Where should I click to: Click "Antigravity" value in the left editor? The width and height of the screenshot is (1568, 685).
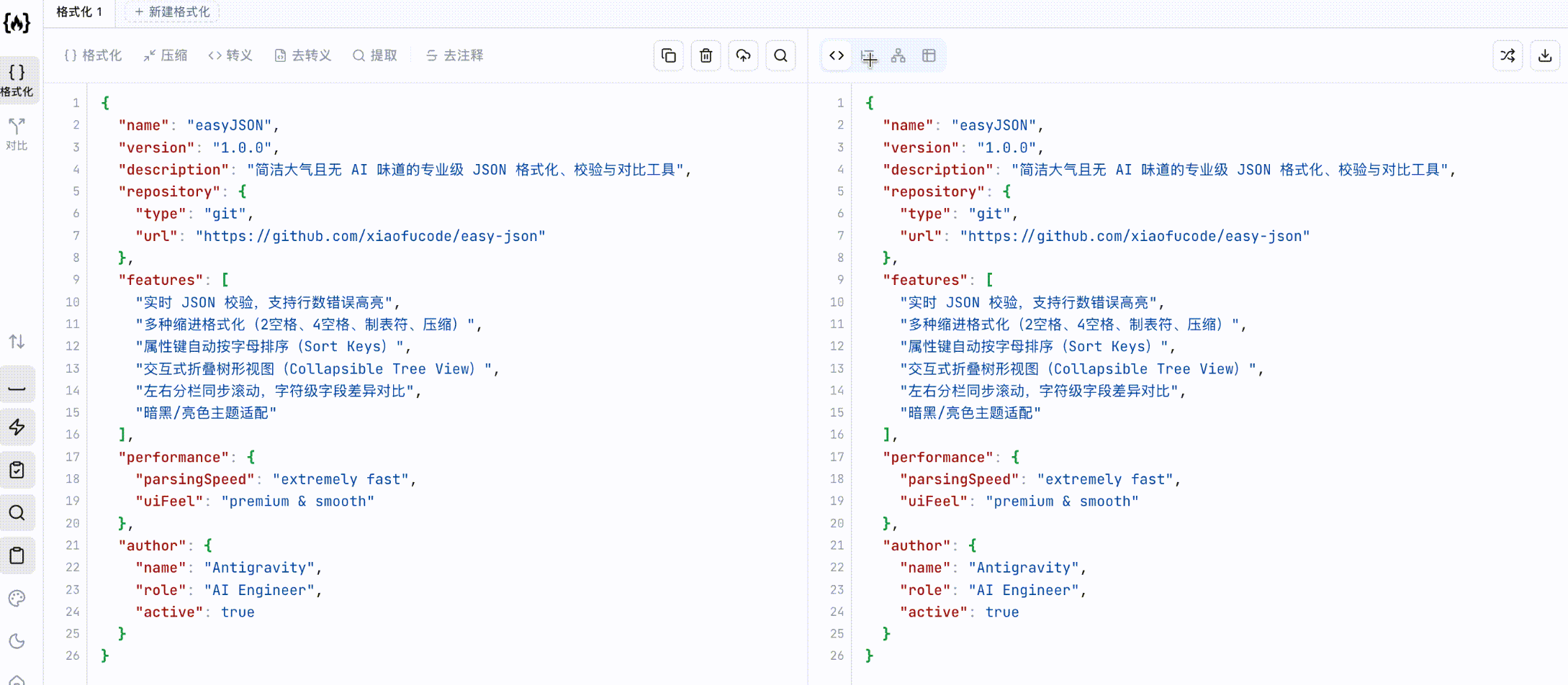coord(259,568)
